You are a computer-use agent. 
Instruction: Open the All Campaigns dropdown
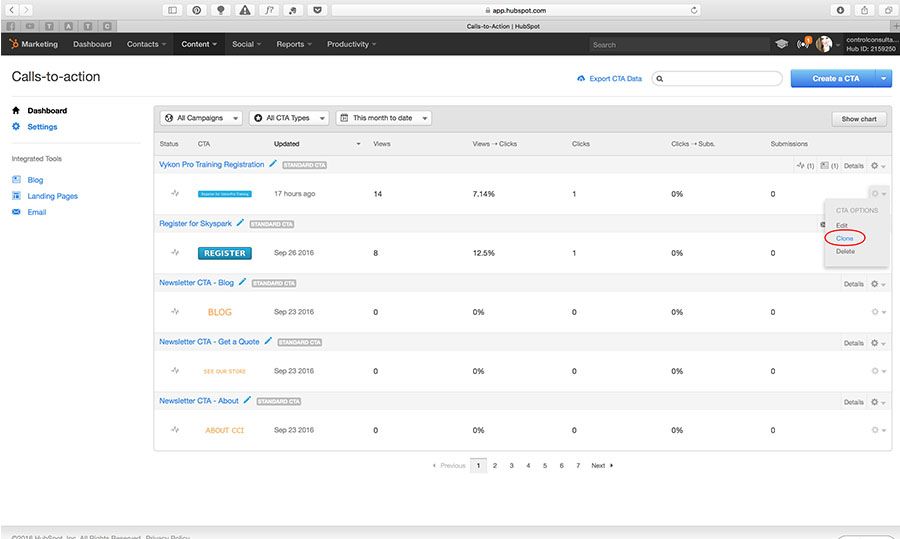201,118
